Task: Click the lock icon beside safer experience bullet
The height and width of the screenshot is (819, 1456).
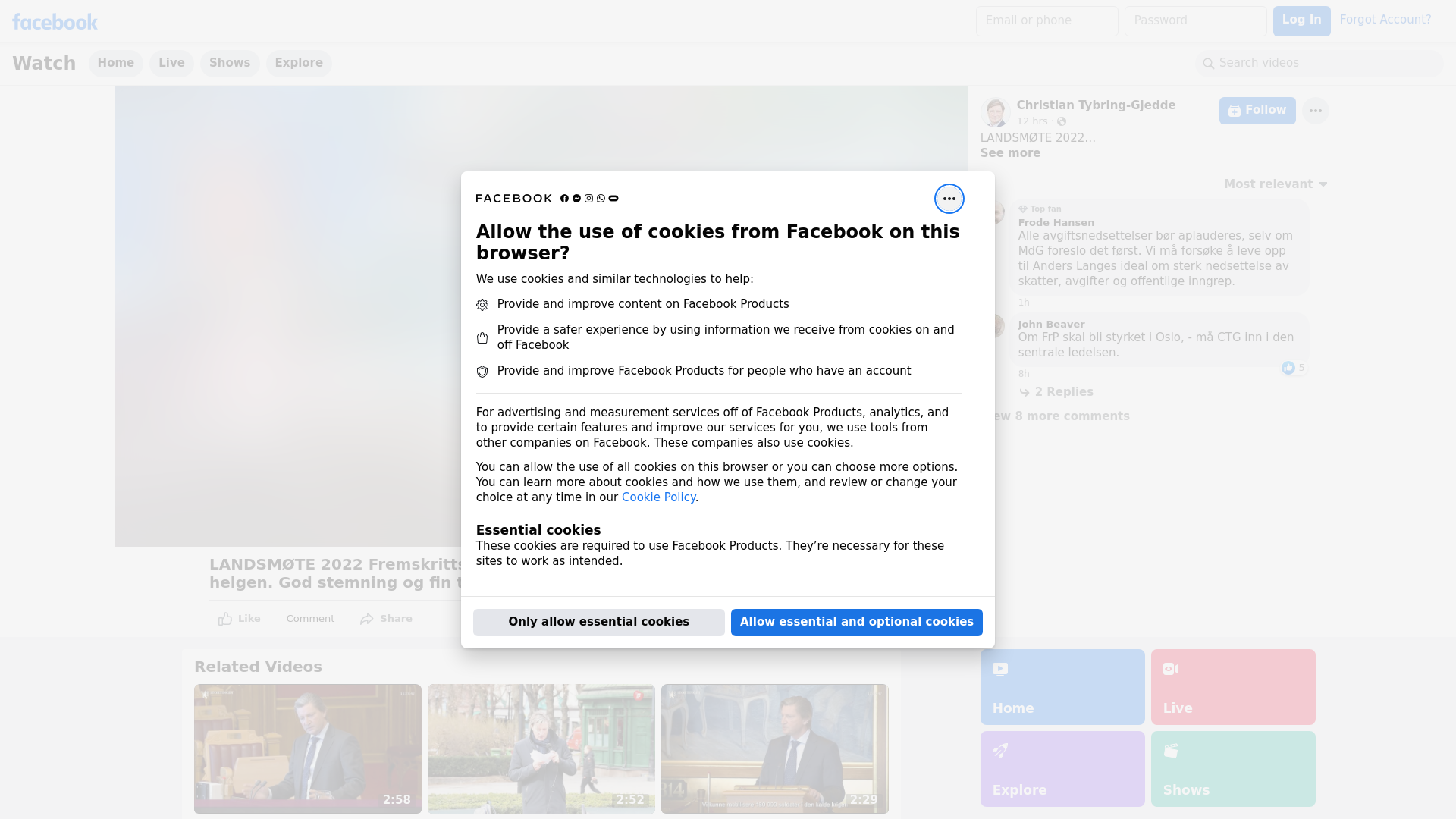Action: pos(482,338)
